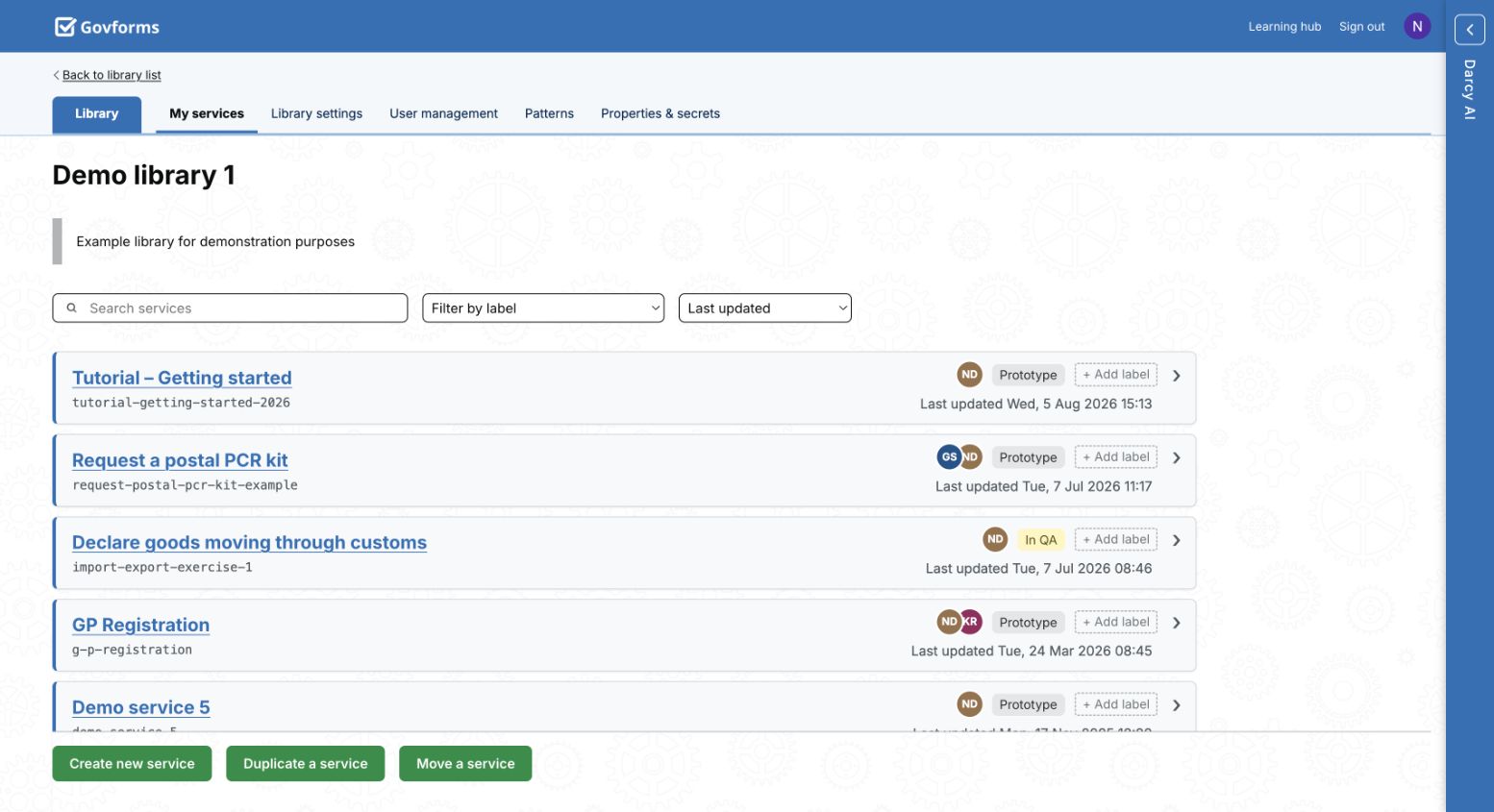
Task: Click Example library for demonstration purposes text
Action: point(215,241)
